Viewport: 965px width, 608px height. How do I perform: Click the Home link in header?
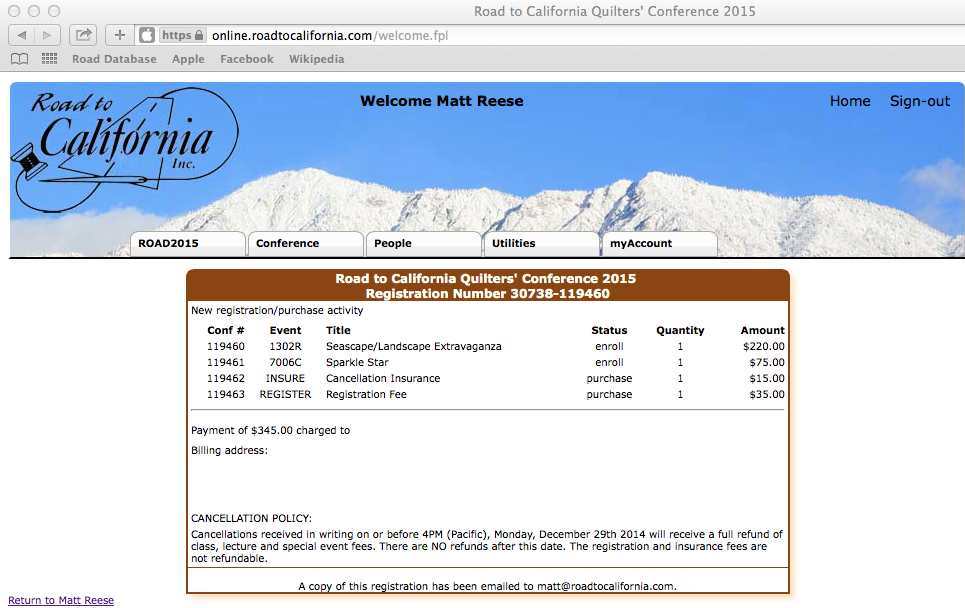click(x=850, y=101)
